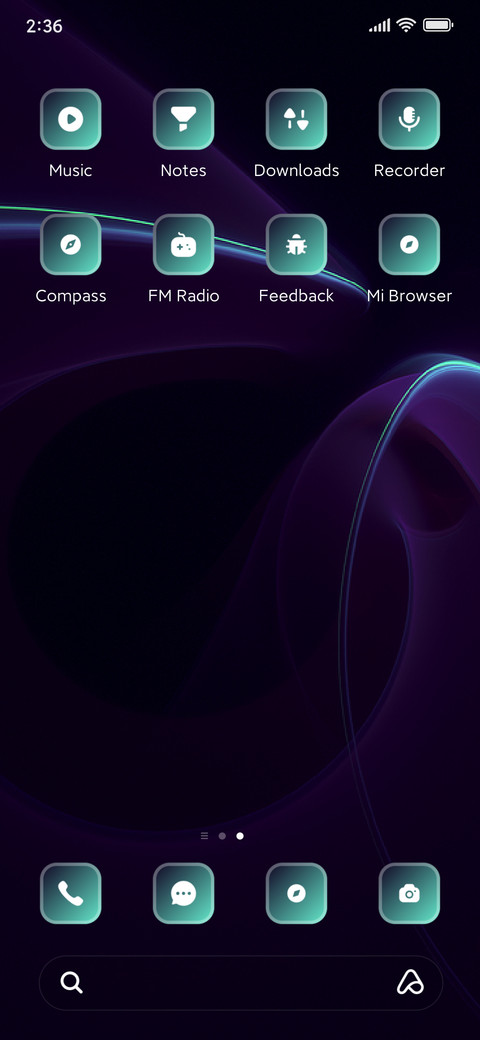Open the Downloads app
Viewport: 480px width, 1040px height.
click(296, 119)
